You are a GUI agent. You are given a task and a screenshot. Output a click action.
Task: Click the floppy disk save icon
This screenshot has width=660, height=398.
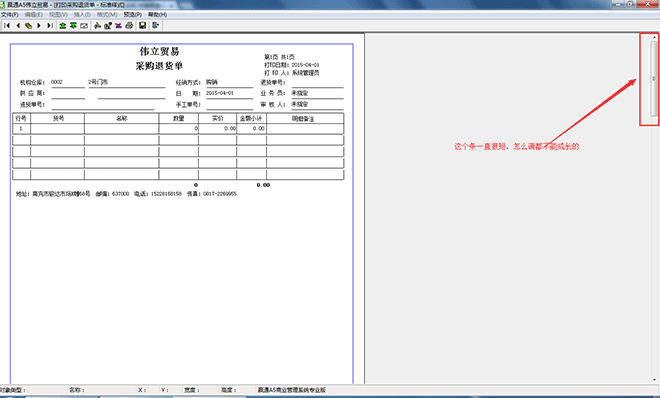pos(143,26)
